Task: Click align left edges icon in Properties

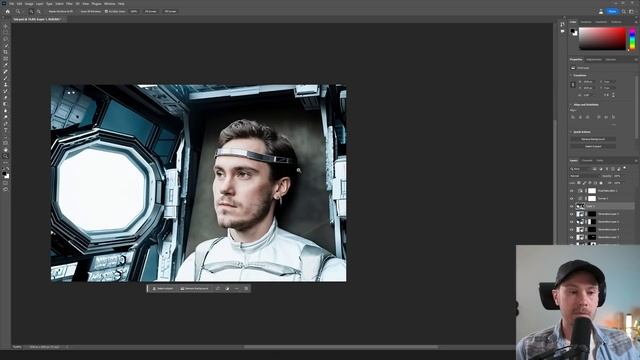Action: 572,117
